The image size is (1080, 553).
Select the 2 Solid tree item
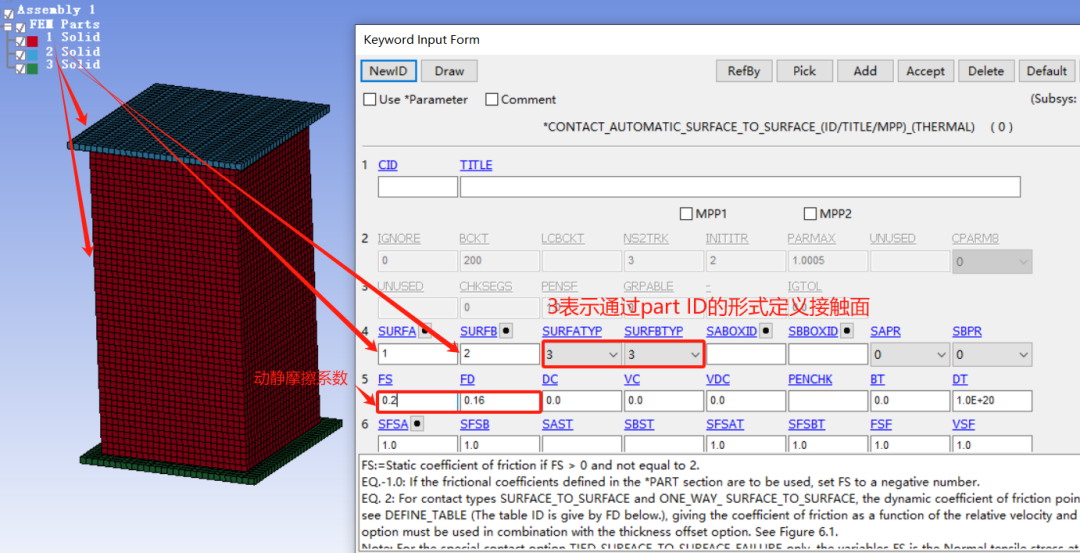coord(73,52)
